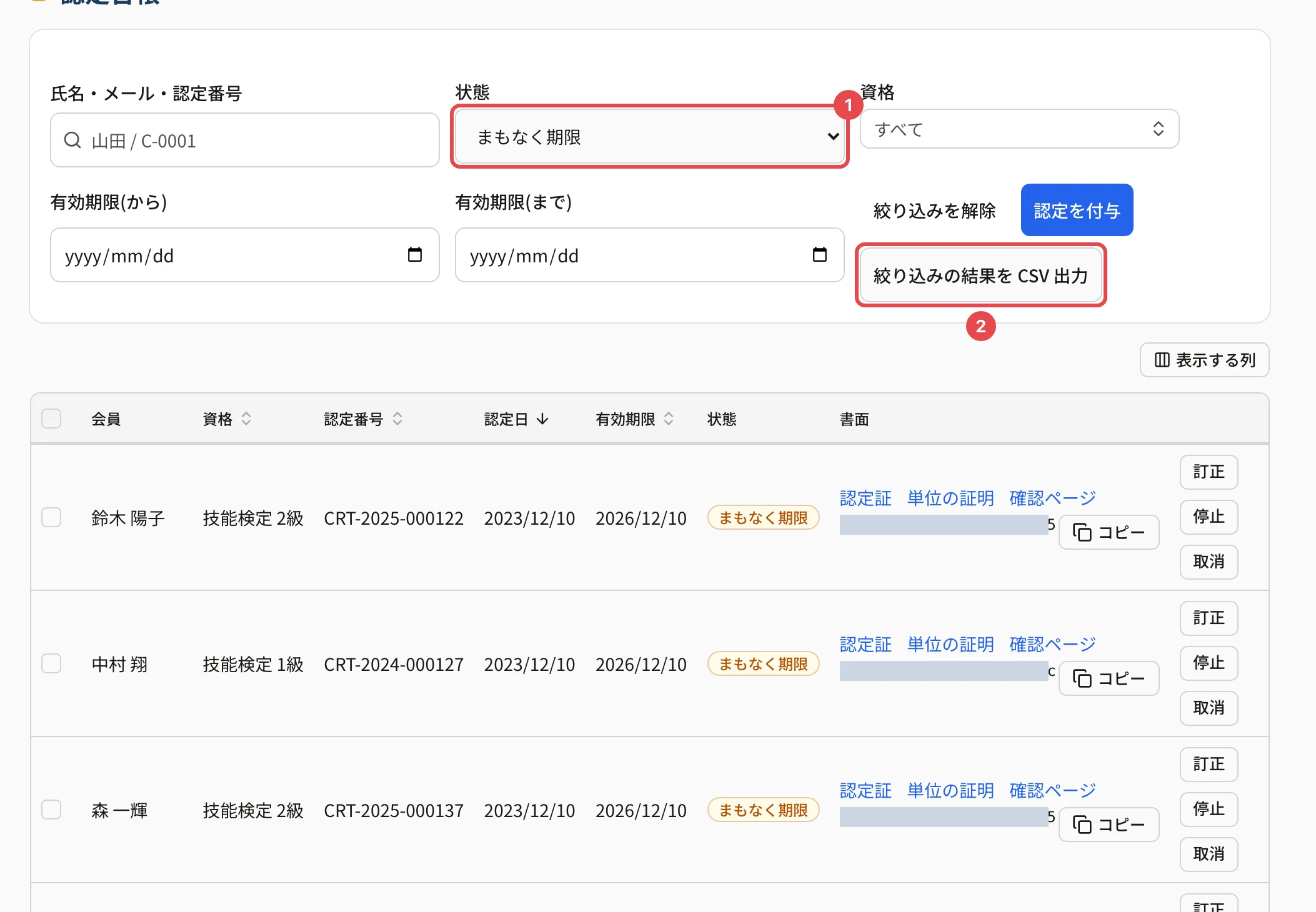1316x912 pixels.
Task: Export with 絞り込みの結果を CSV 出力 button
Action: click(x=981, y=275)
